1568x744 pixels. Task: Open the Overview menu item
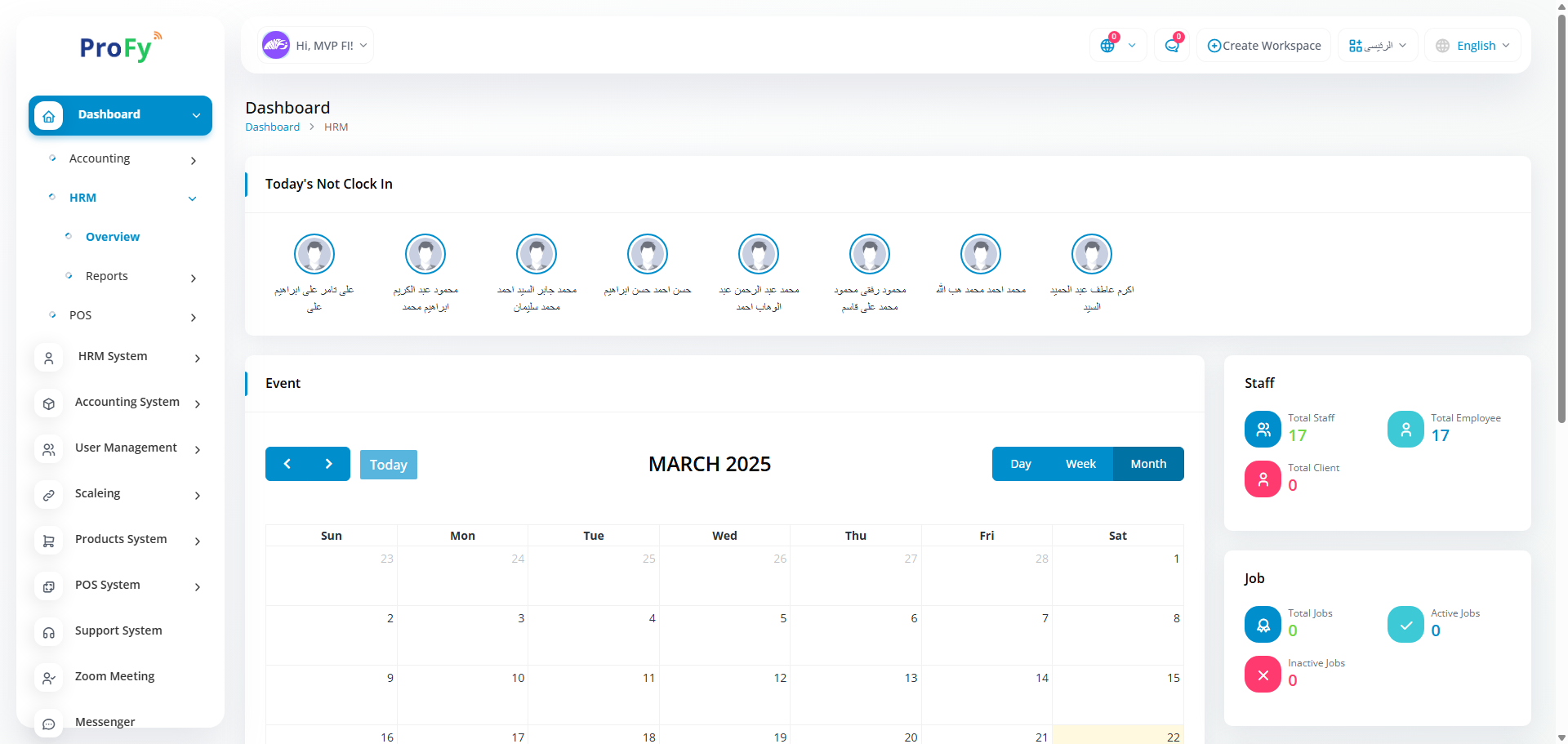113,237
